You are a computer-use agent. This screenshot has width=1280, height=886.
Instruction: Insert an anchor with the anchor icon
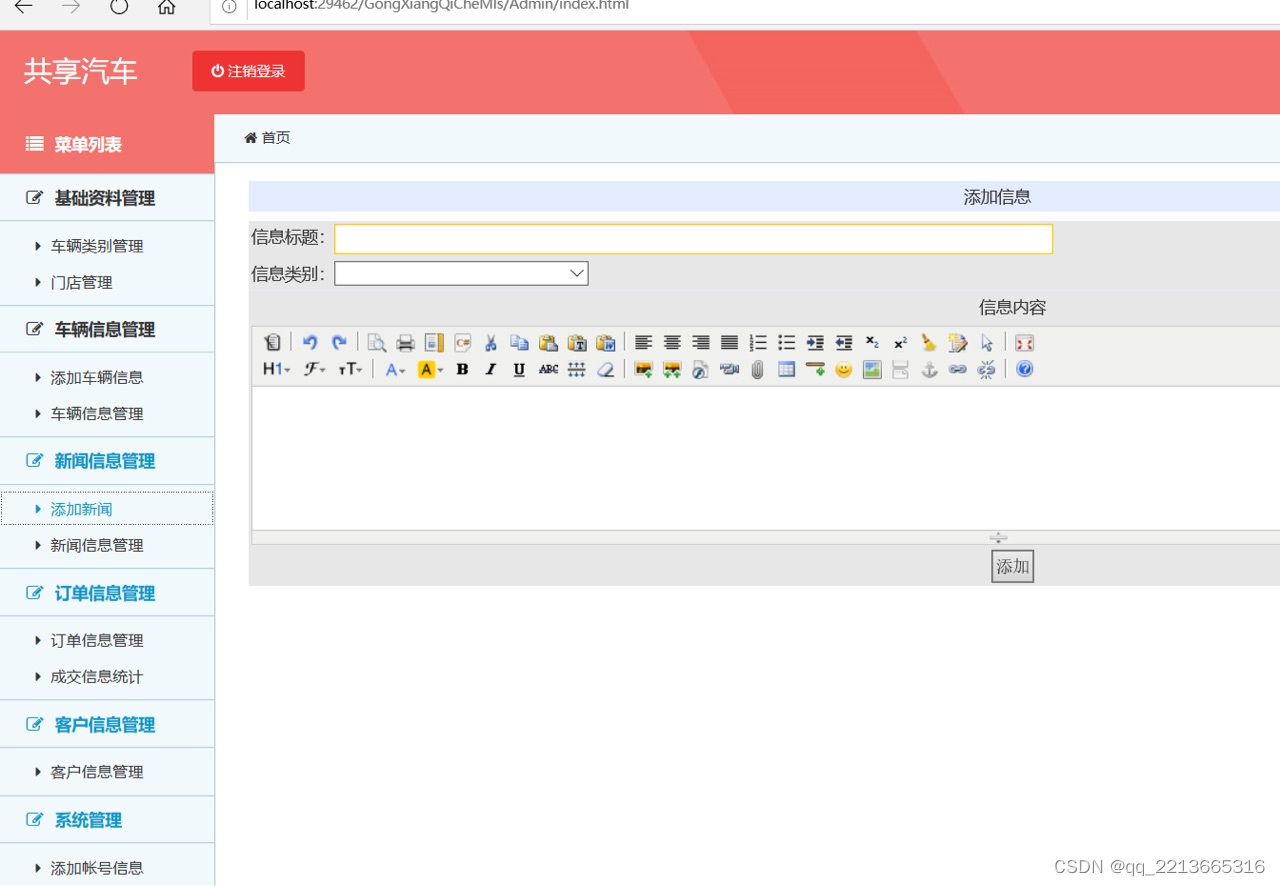tap(929, 369)
